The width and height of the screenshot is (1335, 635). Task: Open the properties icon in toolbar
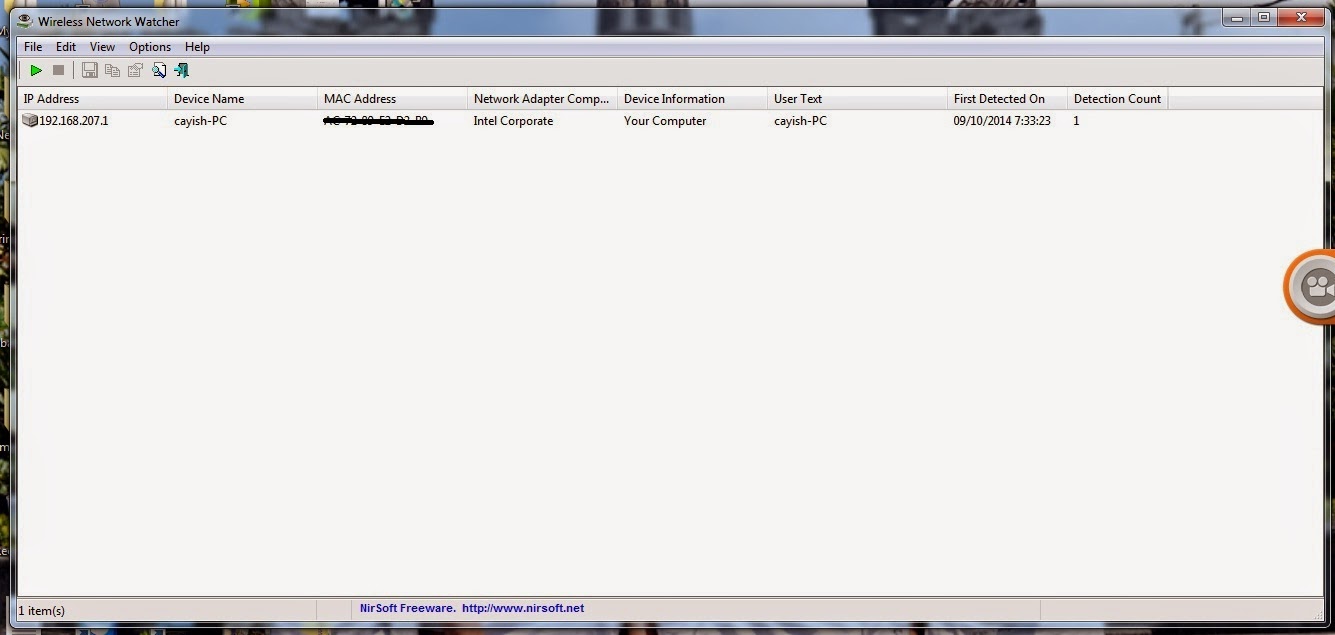[x=135, y=70]
